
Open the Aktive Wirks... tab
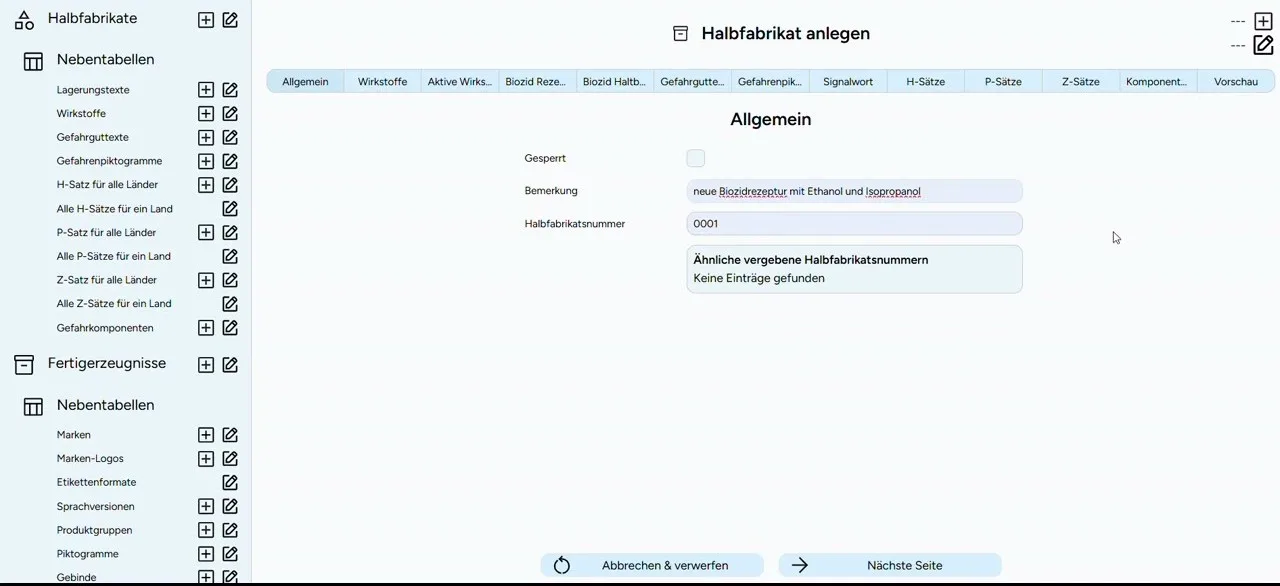pyautogui.click(x=460, y=81)
